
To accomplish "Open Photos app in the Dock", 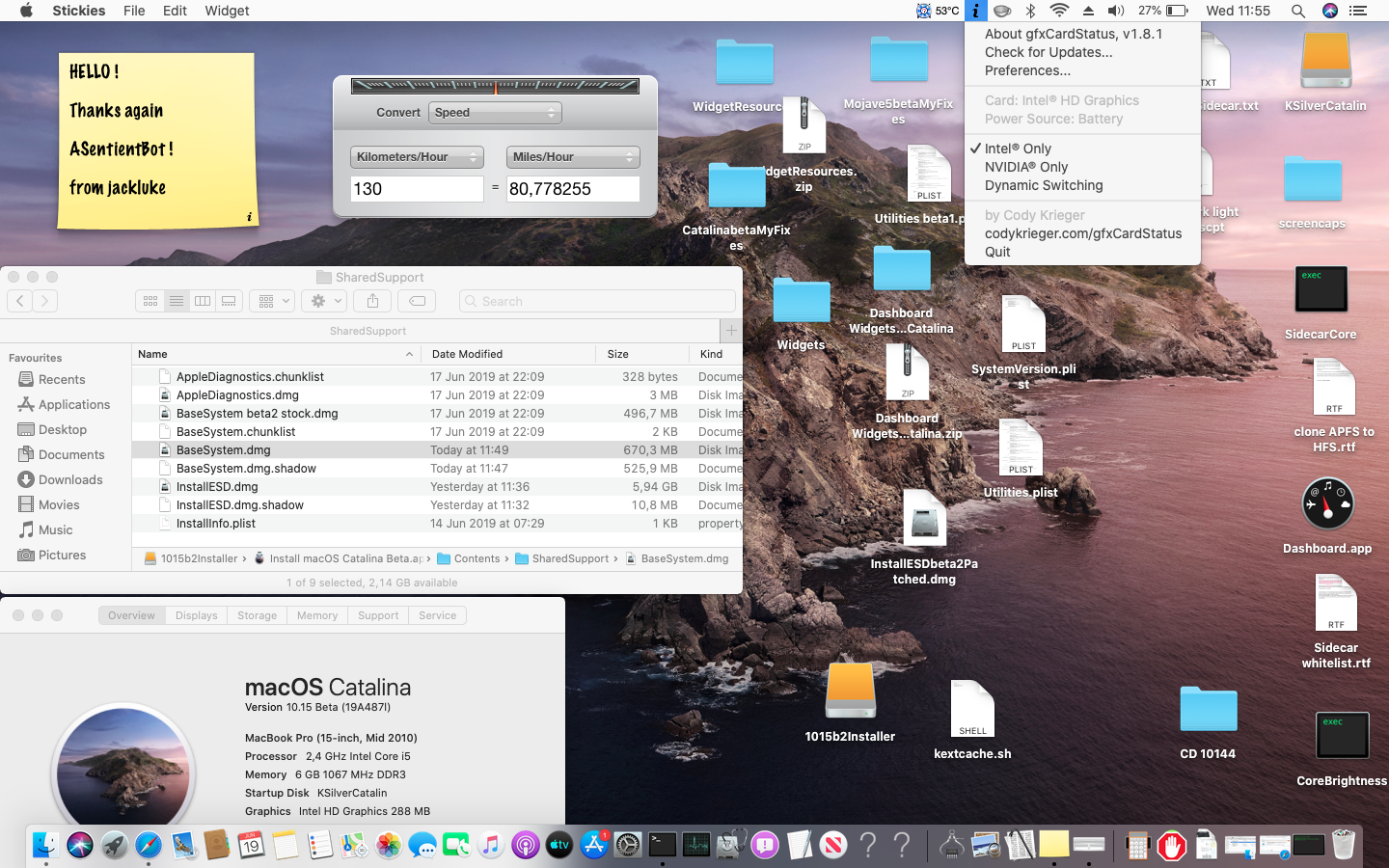I will click(x=389, y=846).
